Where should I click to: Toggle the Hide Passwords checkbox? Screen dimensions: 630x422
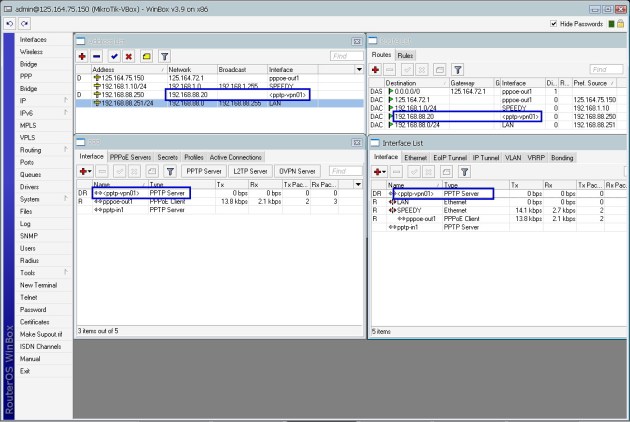pyautogui.click(x=554, y=24)
